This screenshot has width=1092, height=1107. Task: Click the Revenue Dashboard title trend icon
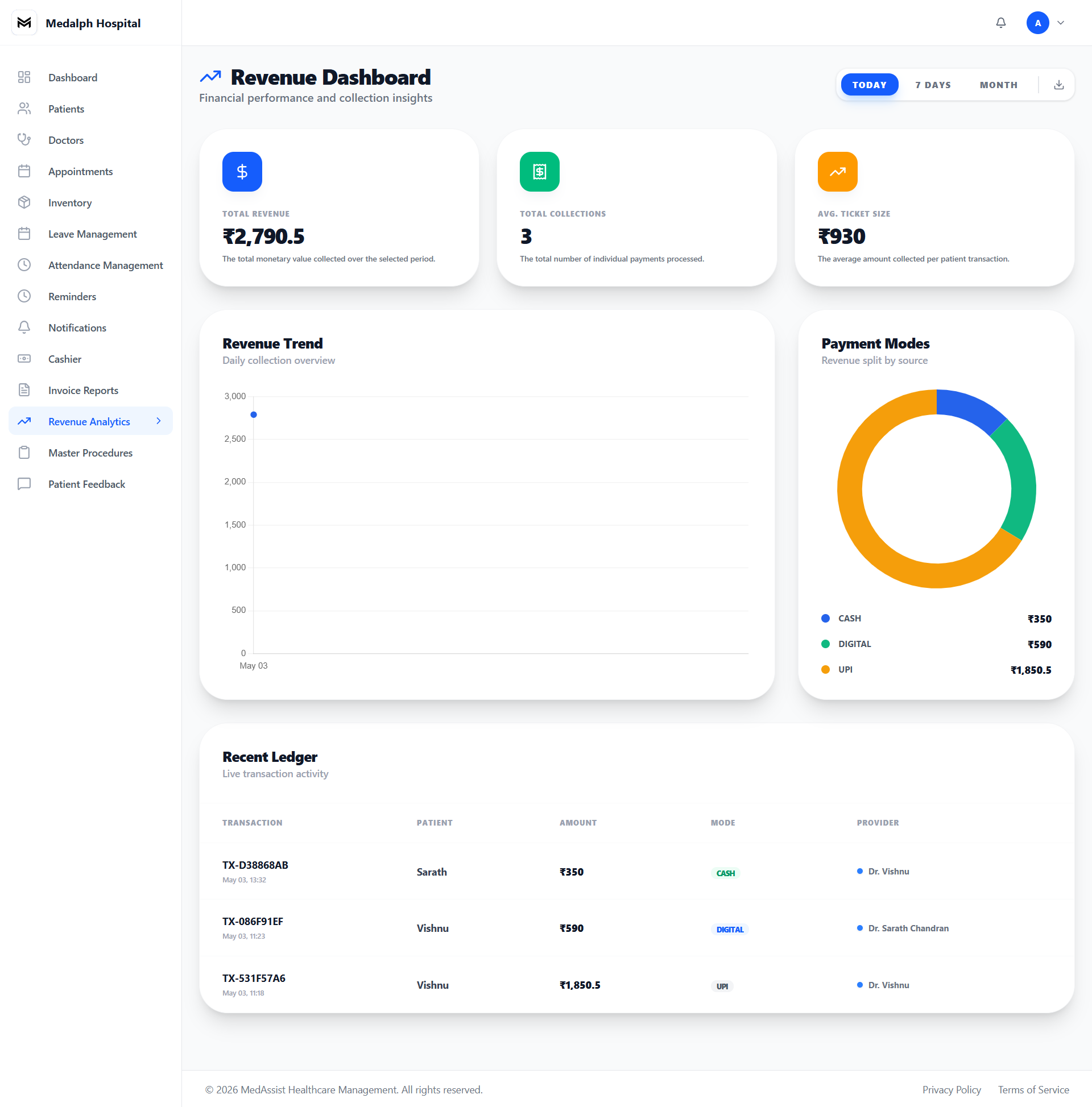pos(210,76)
